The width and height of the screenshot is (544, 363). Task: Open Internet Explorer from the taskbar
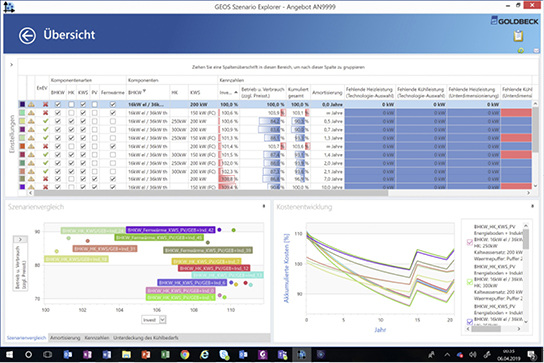[x=205, y=355]
